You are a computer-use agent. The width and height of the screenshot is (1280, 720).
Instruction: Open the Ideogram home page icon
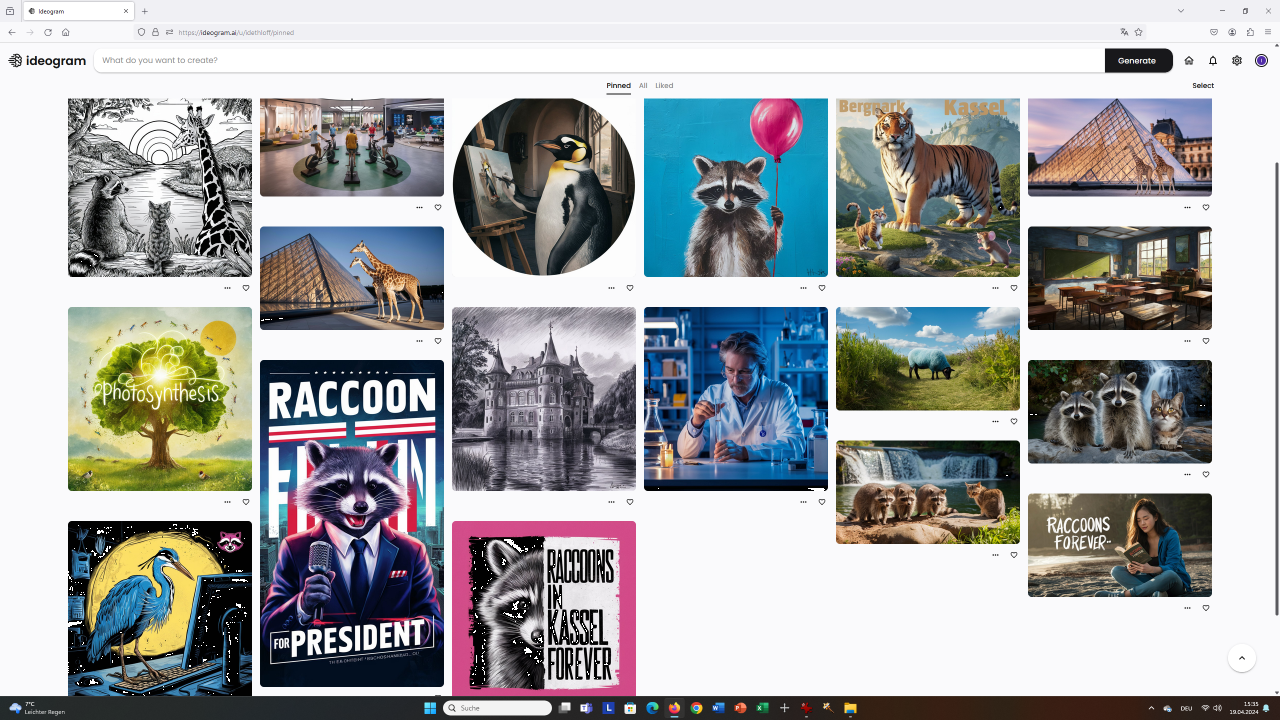point(1189,60)
